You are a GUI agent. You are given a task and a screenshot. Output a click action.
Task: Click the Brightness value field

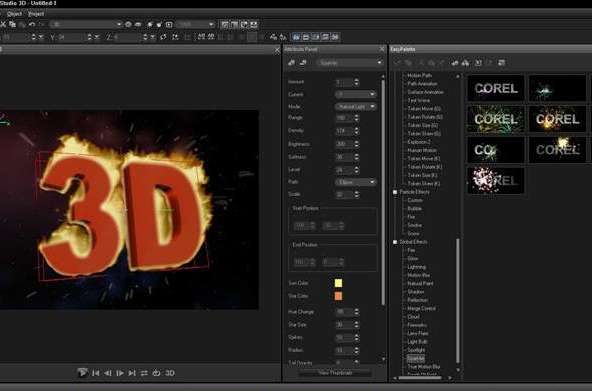pos(344,144)
